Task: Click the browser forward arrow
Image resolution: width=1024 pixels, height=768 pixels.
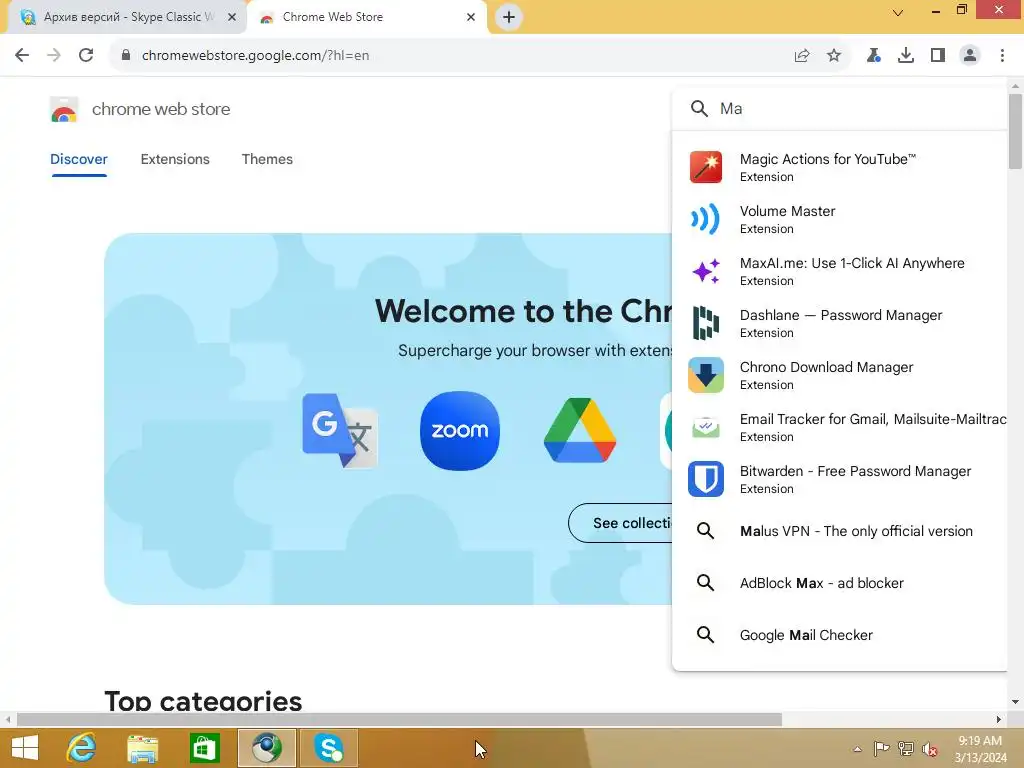Action: pos(54,55)
